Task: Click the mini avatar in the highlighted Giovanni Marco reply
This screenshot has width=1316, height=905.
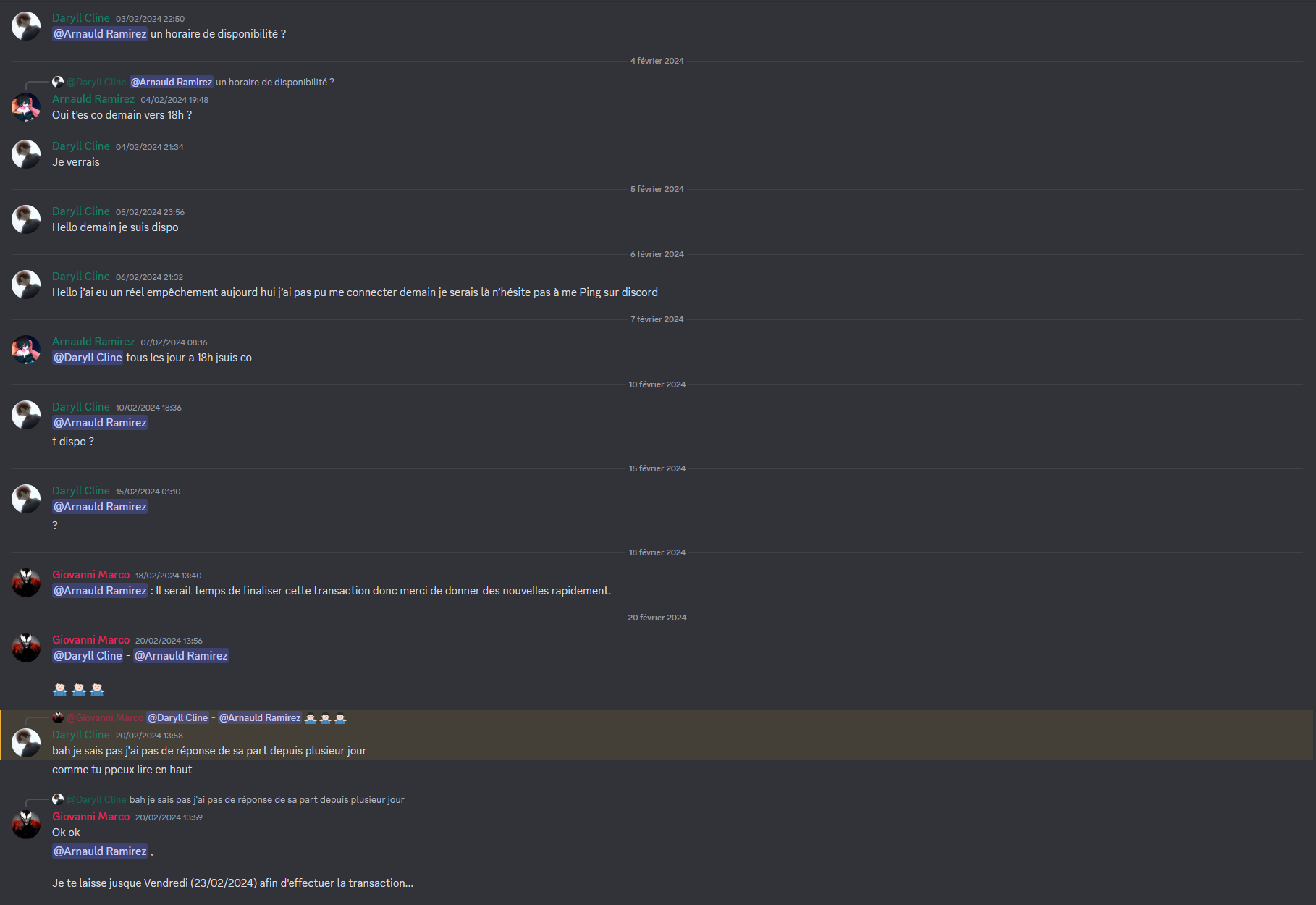Action: [x=58, y=717]
